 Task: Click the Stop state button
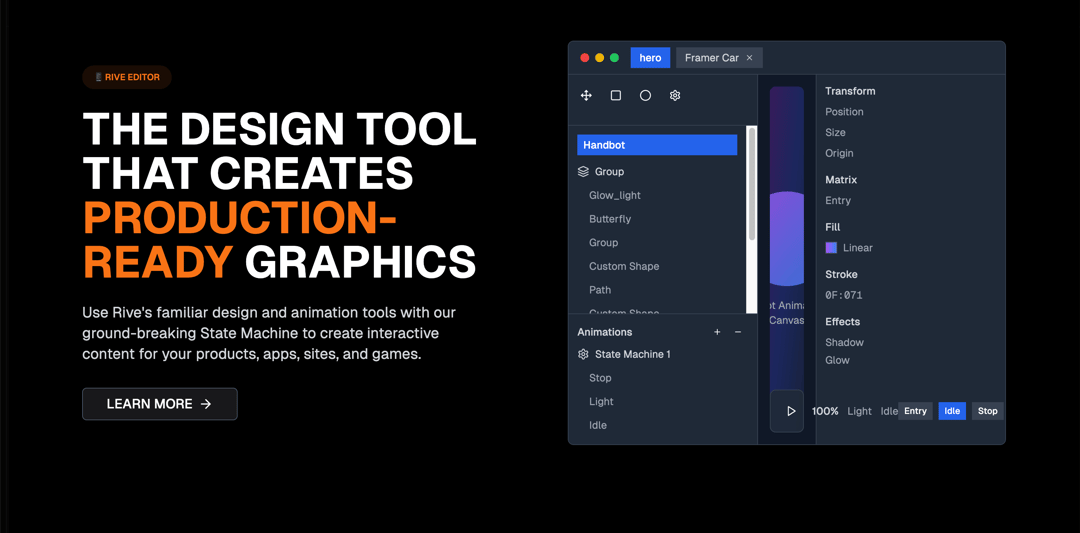point(988,411)
